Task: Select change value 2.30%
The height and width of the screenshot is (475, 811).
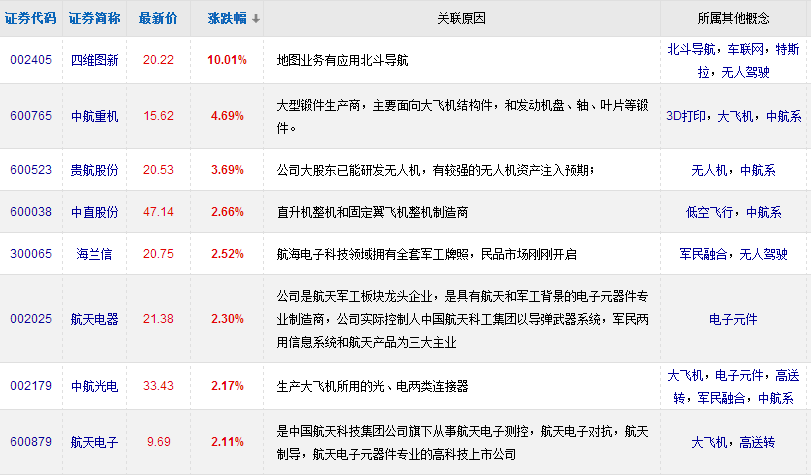Action: click(227, 319)
